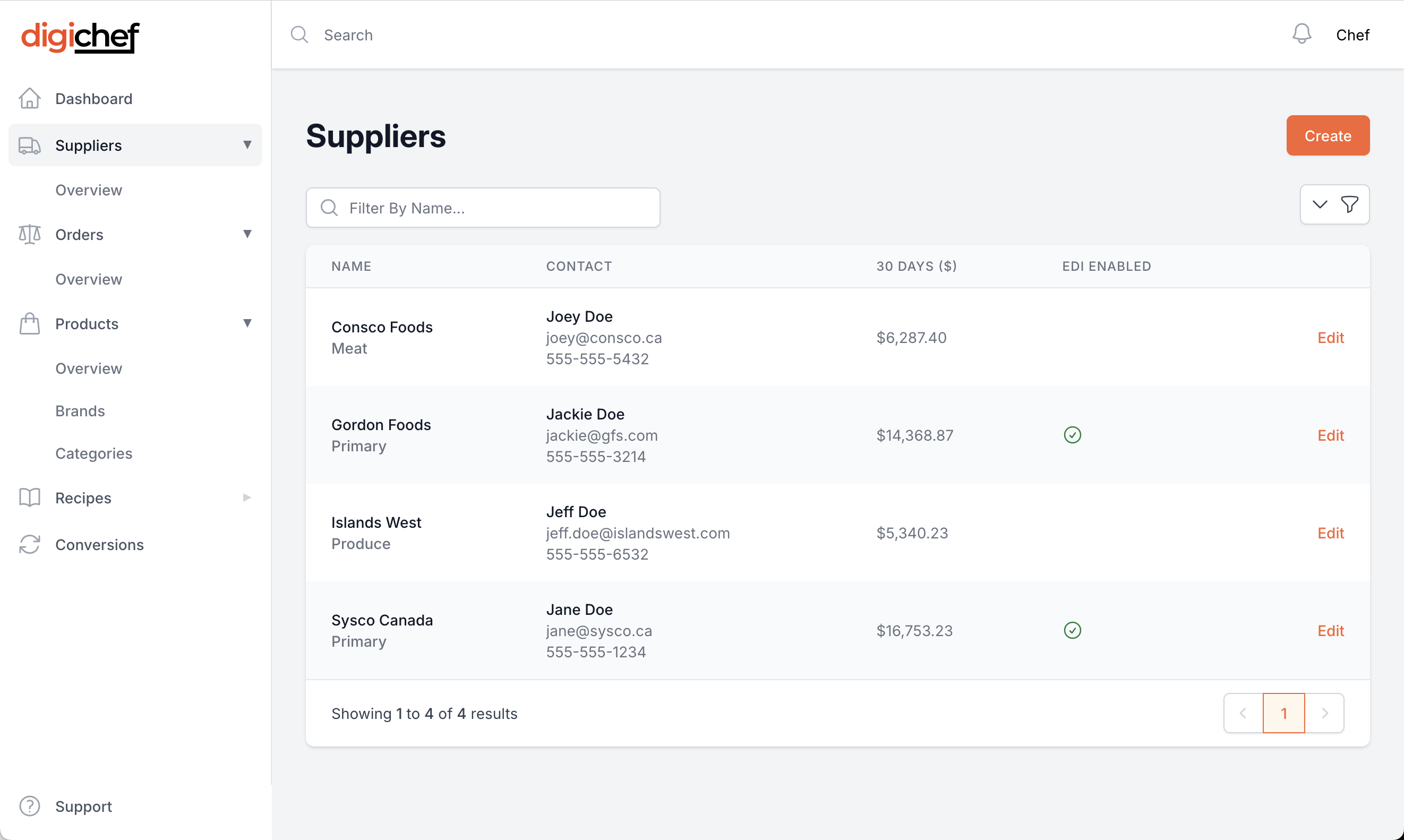Click the Products shopping bag icon

coord(29,324)
